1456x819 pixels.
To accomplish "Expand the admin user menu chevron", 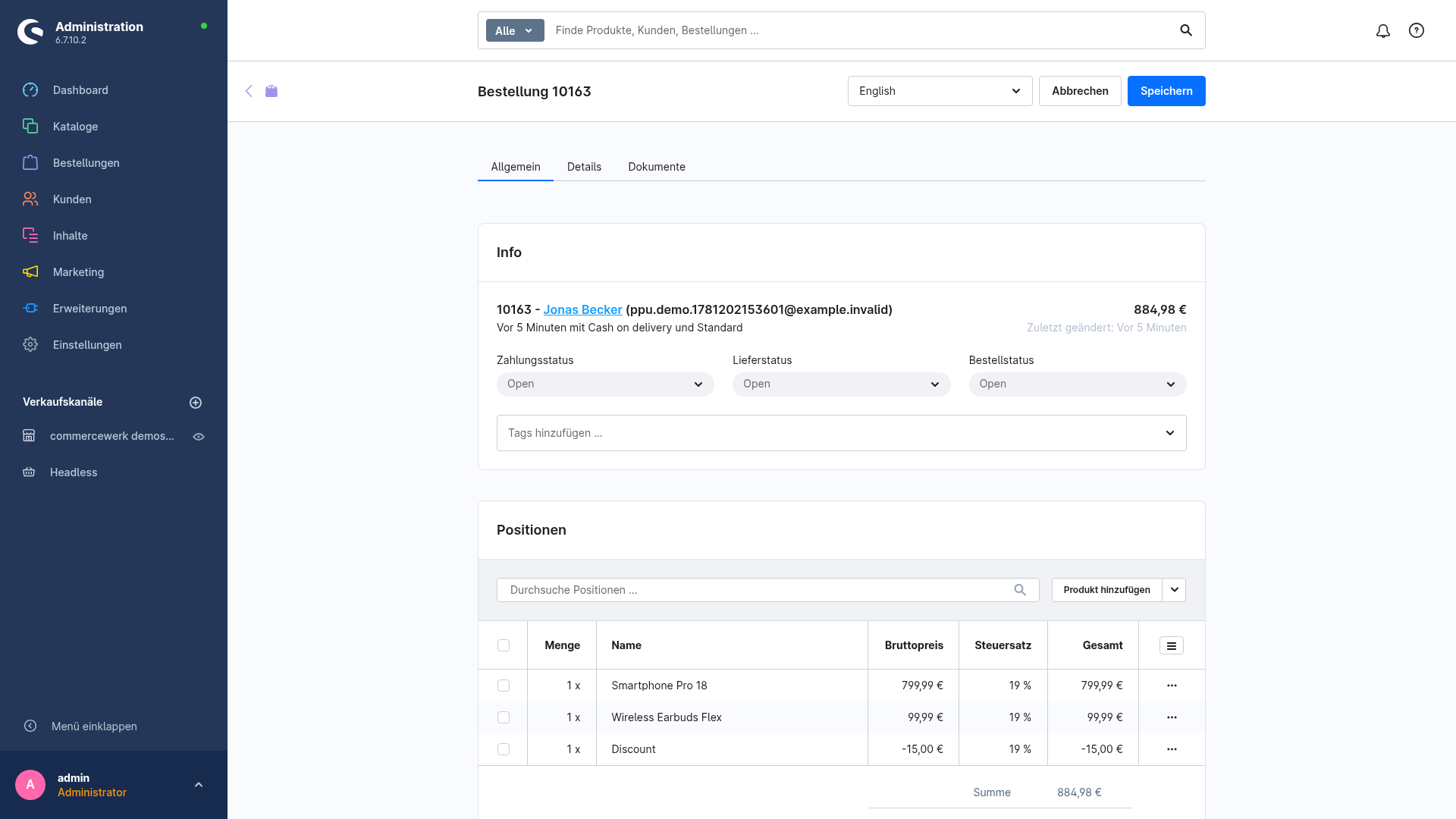I will 199,785.
